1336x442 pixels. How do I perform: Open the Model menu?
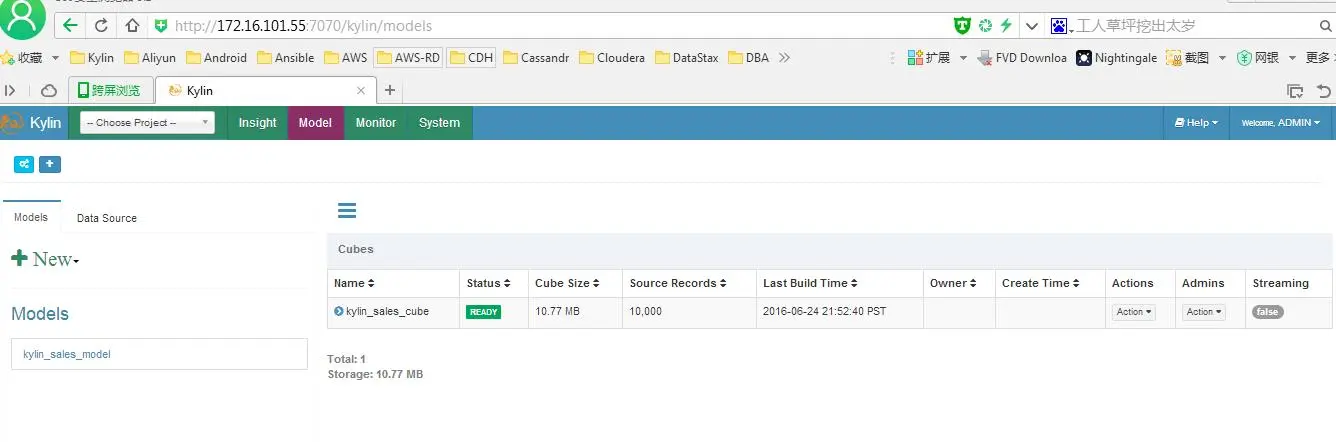pyautogui.click(x=315, y=123)
